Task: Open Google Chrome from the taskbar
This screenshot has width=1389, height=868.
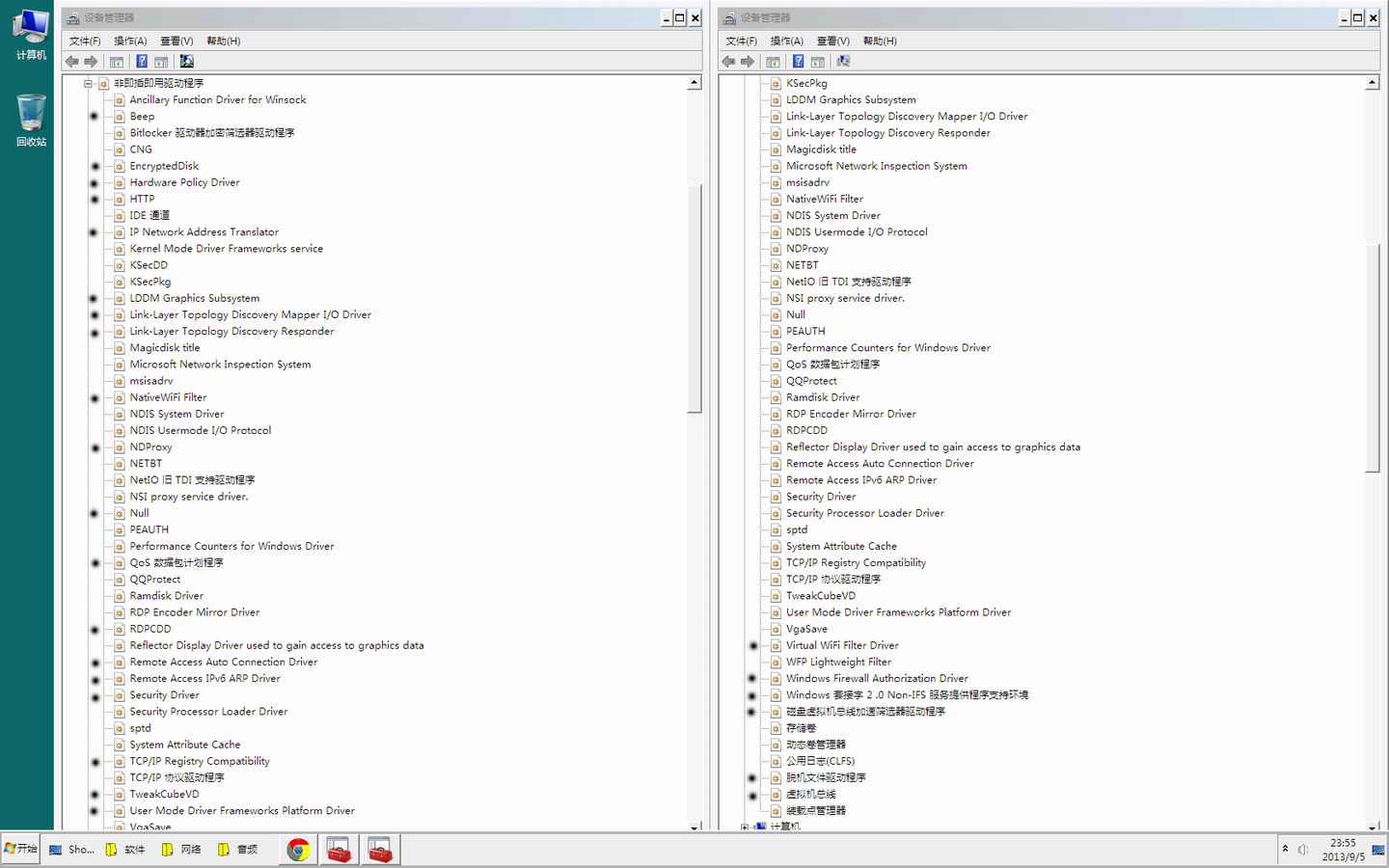Action: (298, 850)
